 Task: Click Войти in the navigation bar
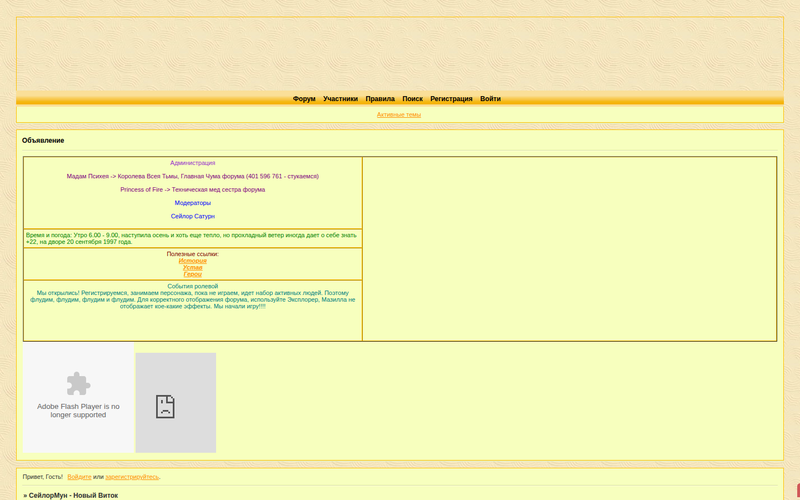point(490,99)
